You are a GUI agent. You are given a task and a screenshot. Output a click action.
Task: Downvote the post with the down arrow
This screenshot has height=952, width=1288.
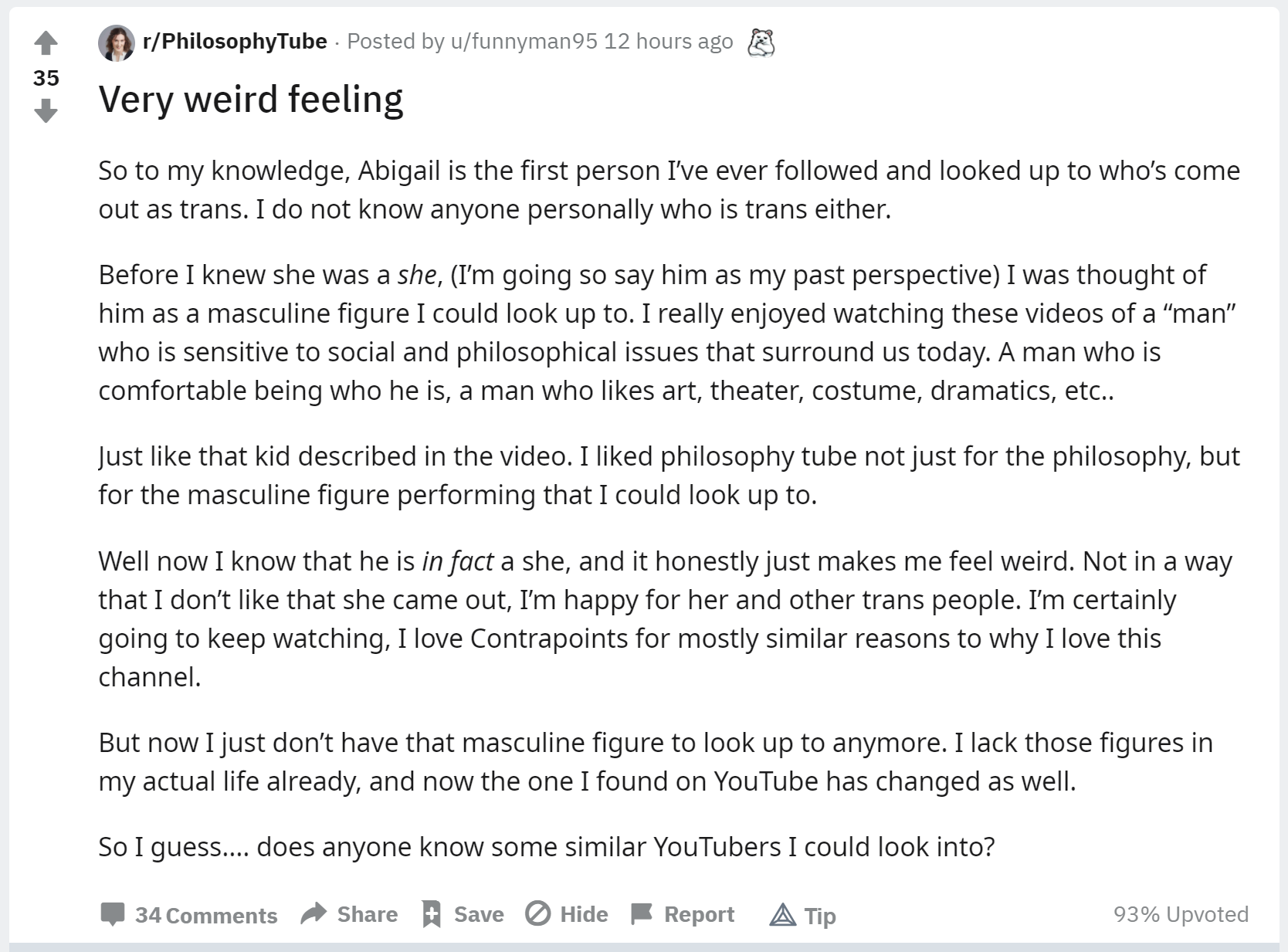46,110
